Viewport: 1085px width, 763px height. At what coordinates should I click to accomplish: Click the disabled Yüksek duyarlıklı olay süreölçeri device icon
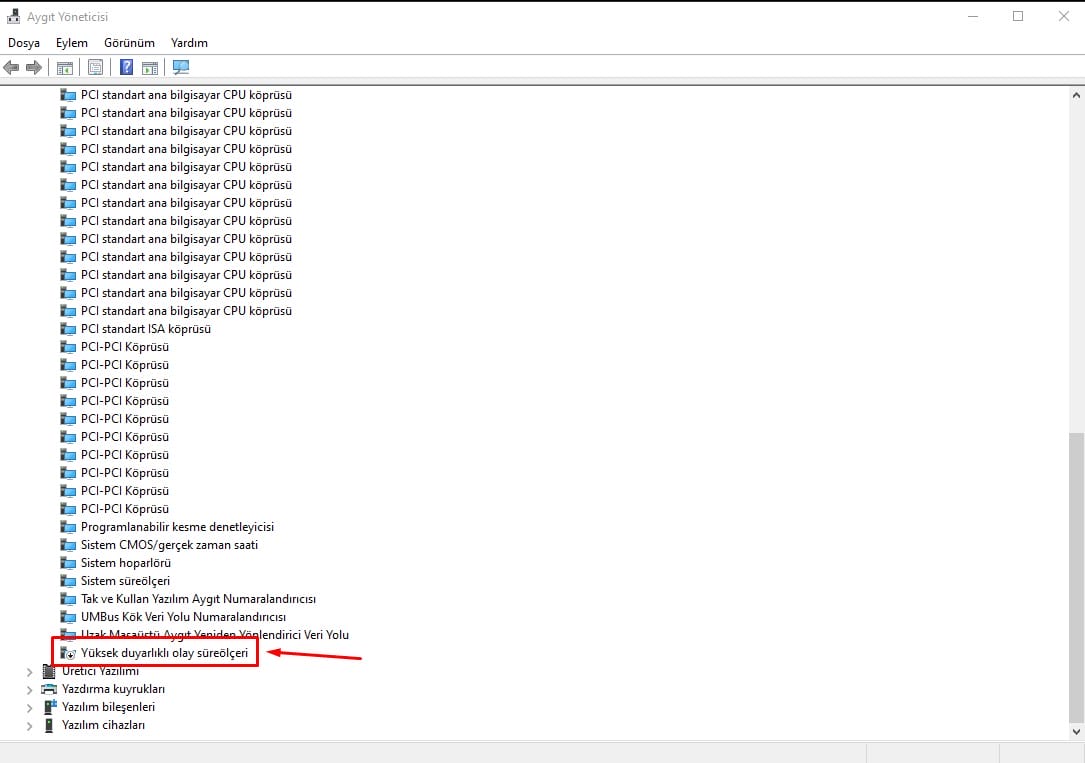[69, 653]
